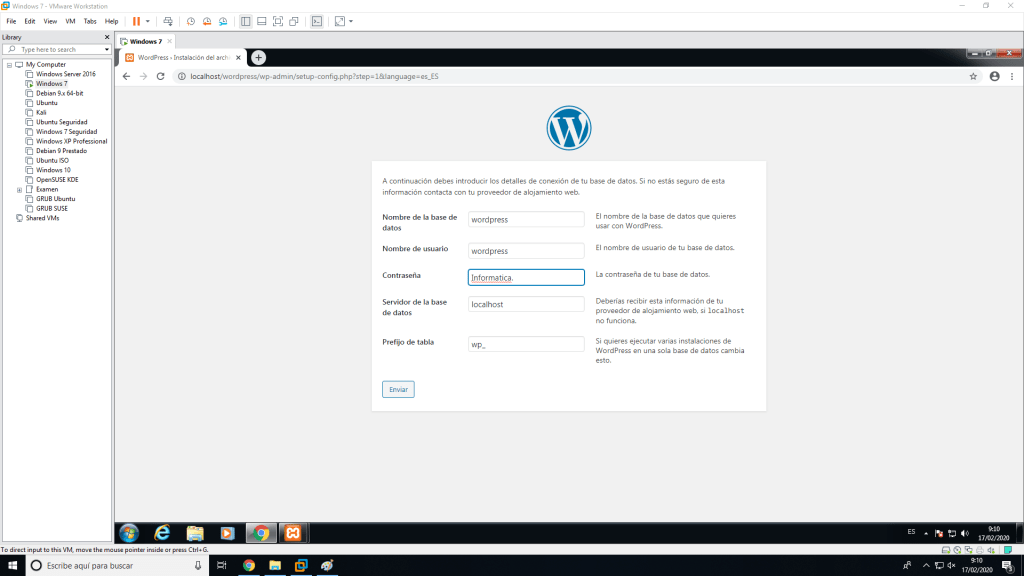This screenshot has width=1024, height=576.
Task: Collapse the My Computer tree node
Action: tap(8, 65)
